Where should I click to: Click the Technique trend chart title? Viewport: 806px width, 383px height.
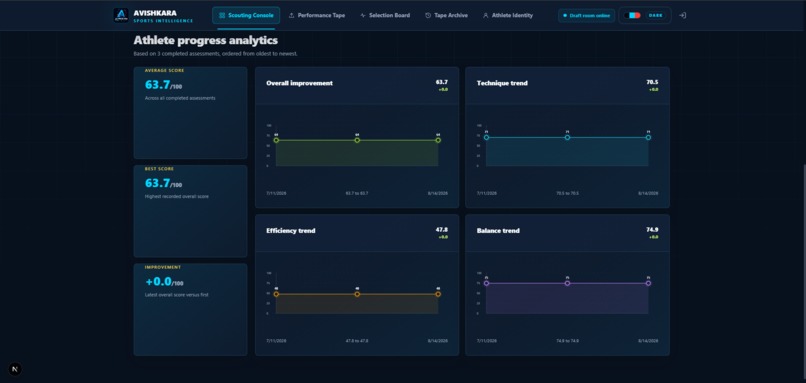click(502, 83)
